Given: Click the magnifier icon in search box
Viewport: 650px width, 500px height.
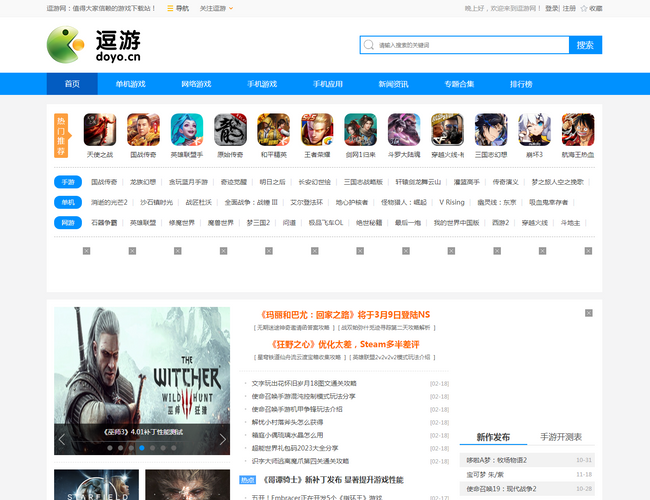Looking at the screenshot, I should pos(369,45).
